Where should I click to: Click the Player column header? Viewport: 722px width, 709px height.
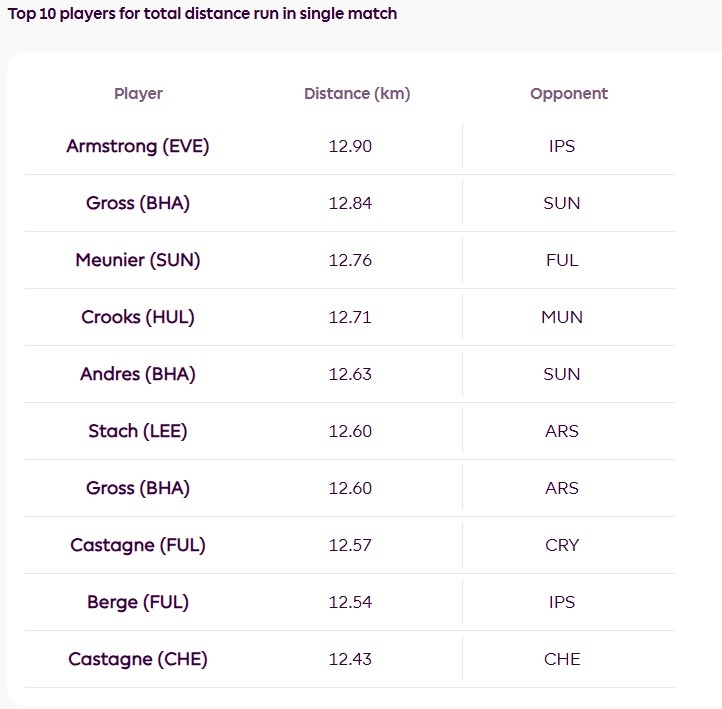coord(138,93)
